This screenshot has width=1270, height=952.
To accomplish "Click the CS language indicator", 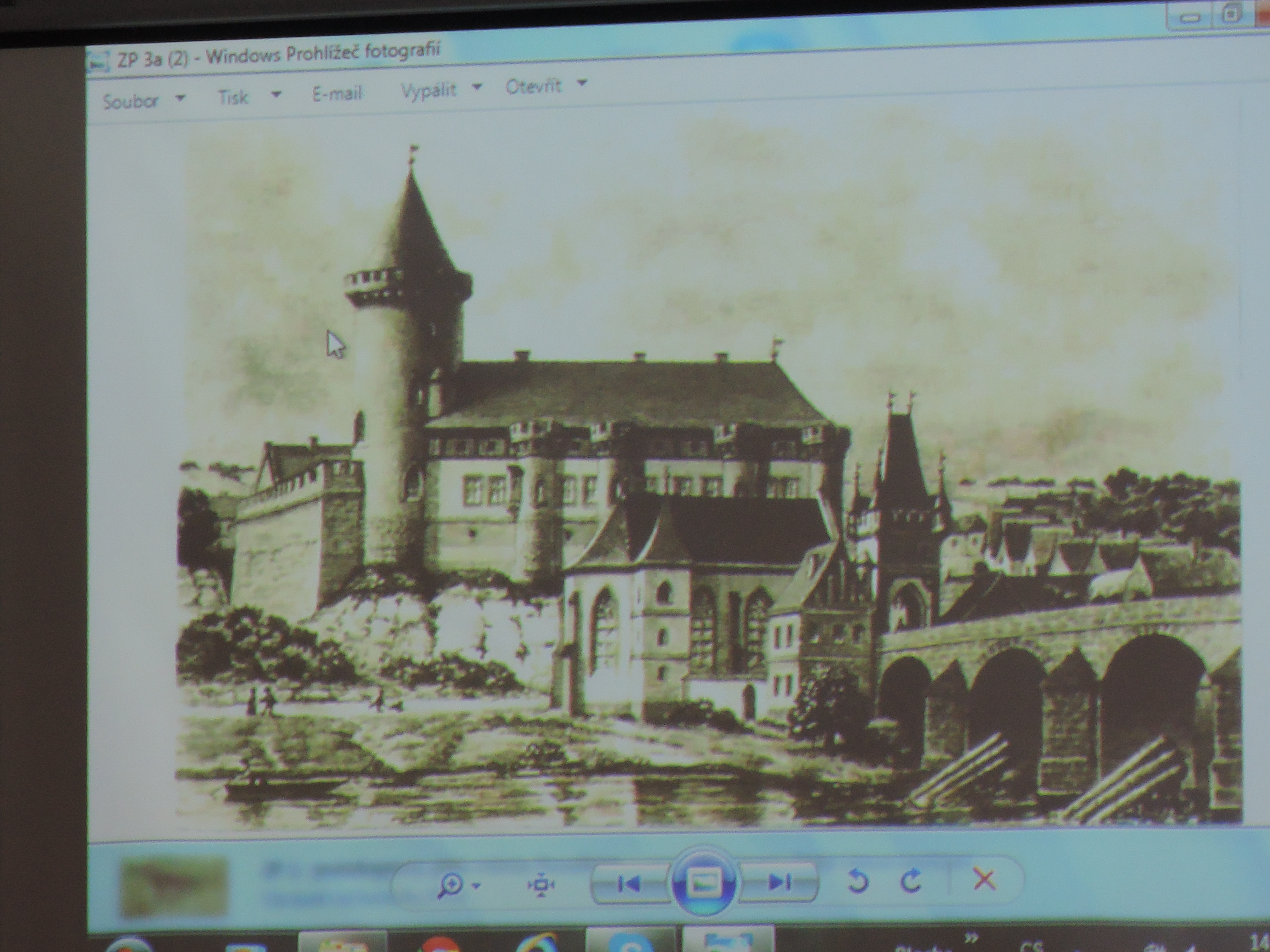I will tap(1032, 946).
